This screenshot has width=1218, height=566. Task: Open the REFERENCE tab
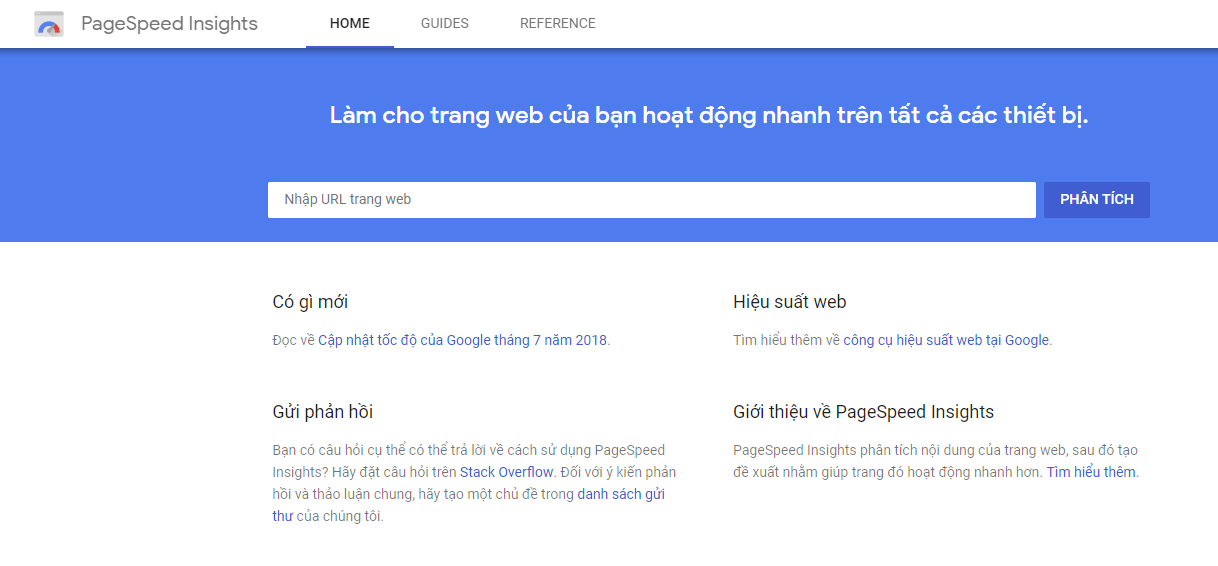(558, 24)
